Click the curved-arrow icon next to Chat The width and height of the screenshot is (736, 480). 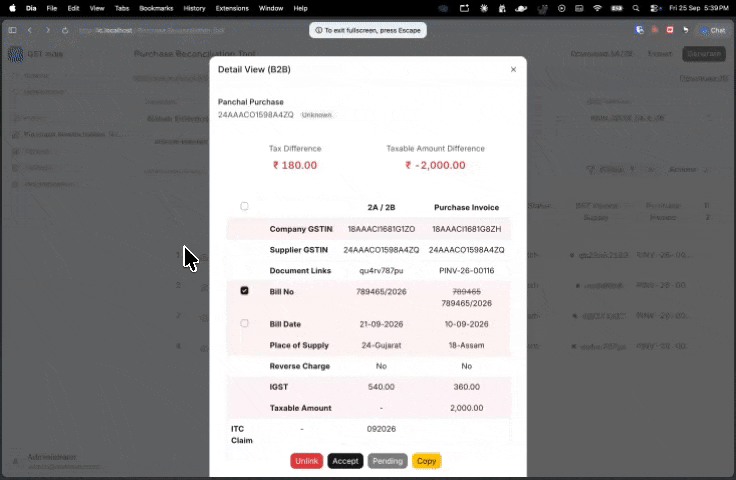coord(685,30)
